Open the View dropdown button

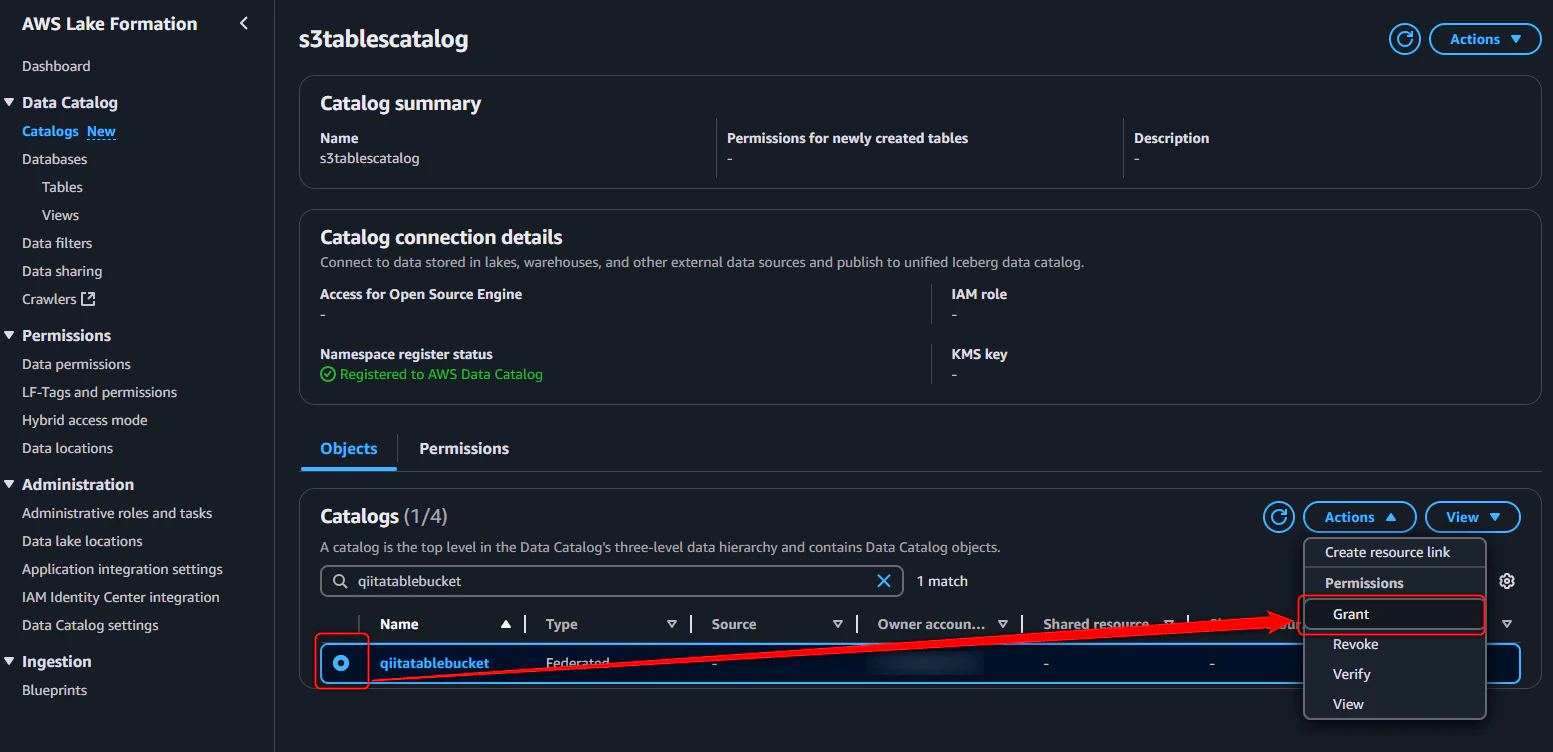coord(1473,517)
